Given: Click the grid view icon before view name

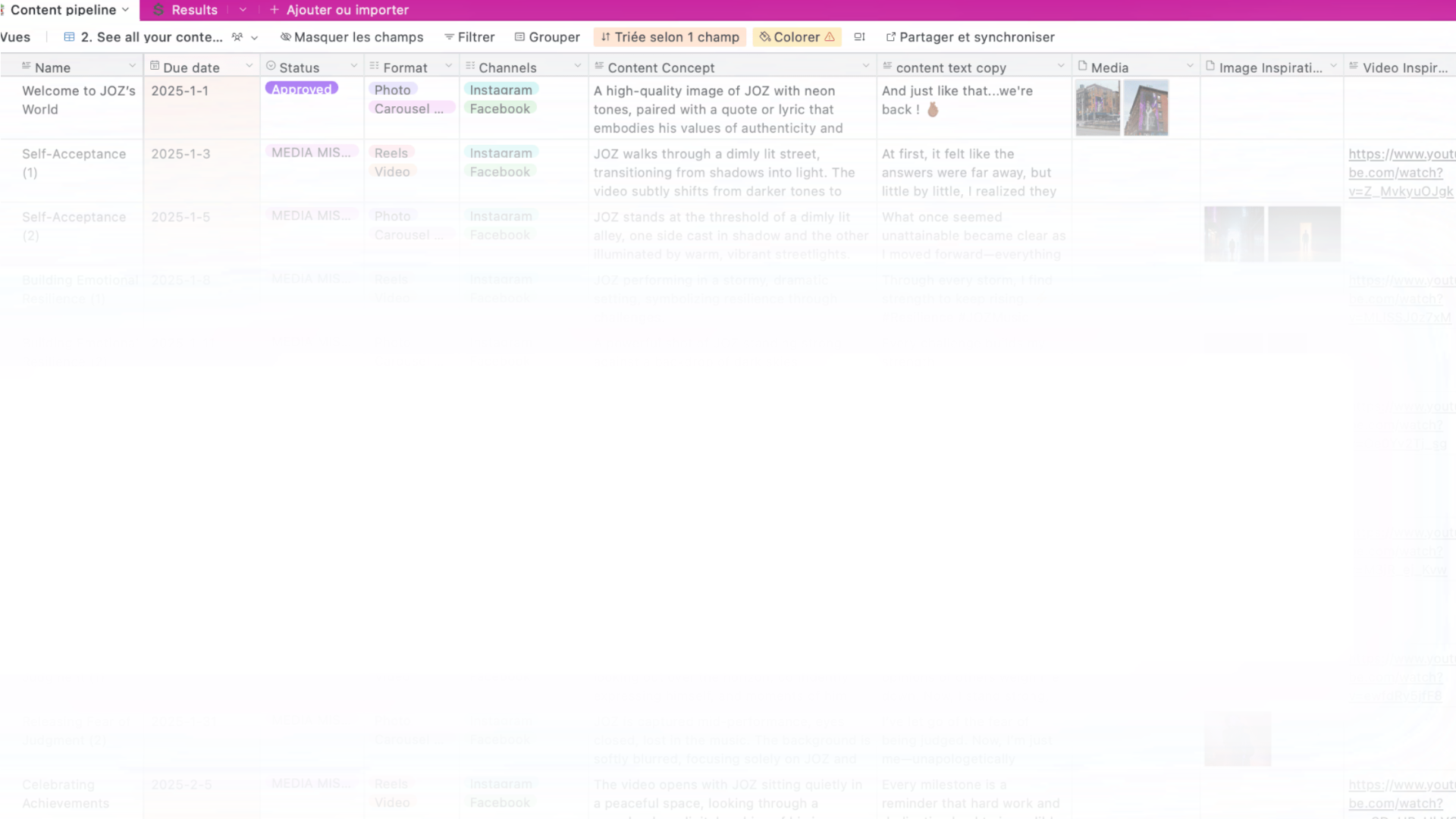Looking at the screenshot, I should (69, 36).
